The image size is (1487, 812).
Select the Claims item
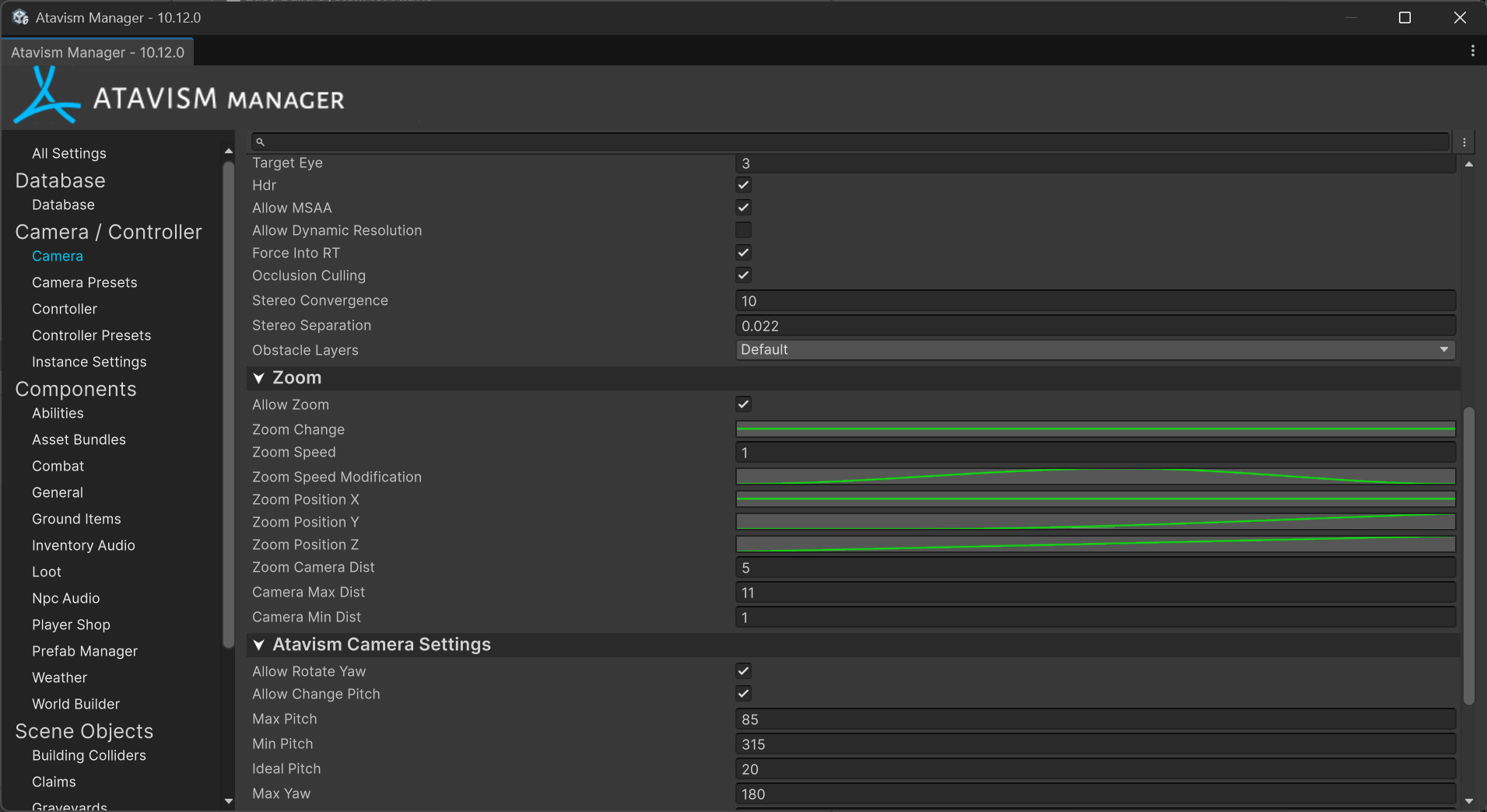(54, 782)
